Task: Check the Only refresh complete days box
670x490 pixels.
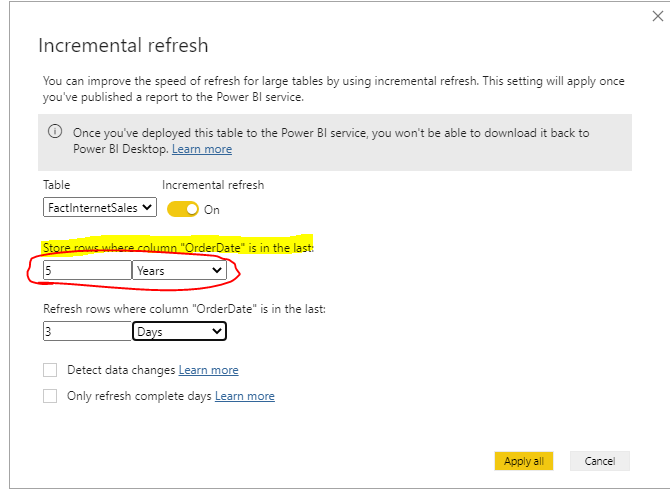Action: tap(50, 396)
